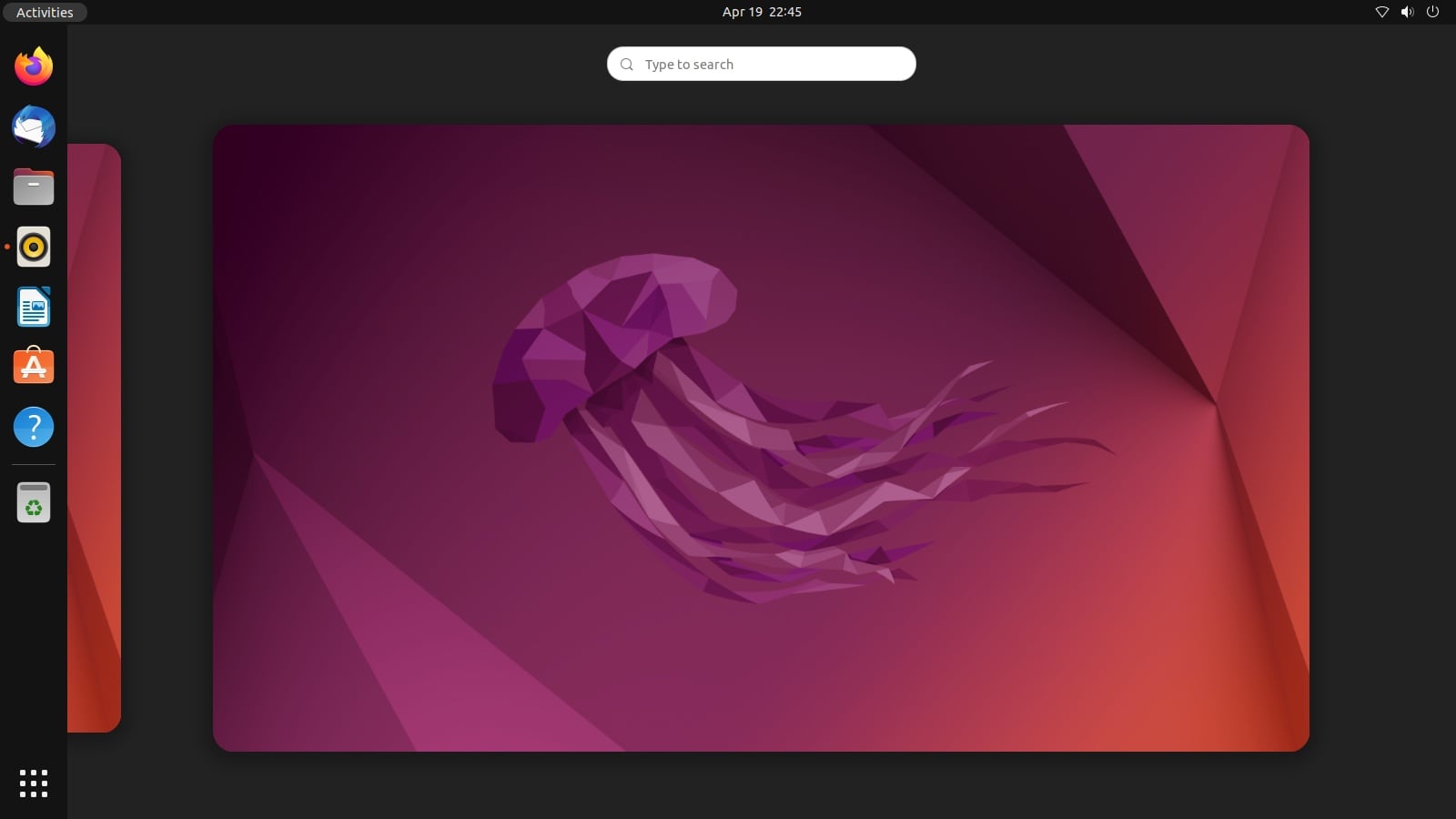1456x819 pixels.
Task: Select the large desktop workspace thumbnail
Action: point(761,437)
